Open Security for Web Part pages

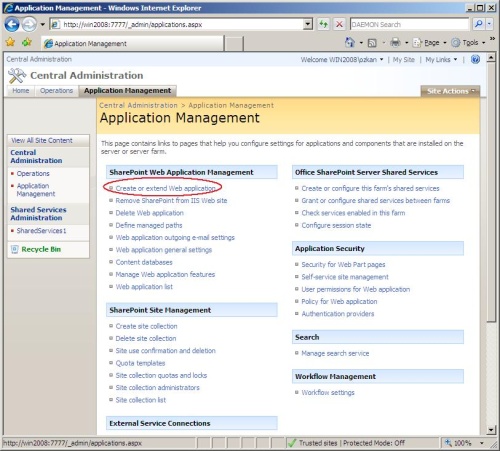(343, 265)
